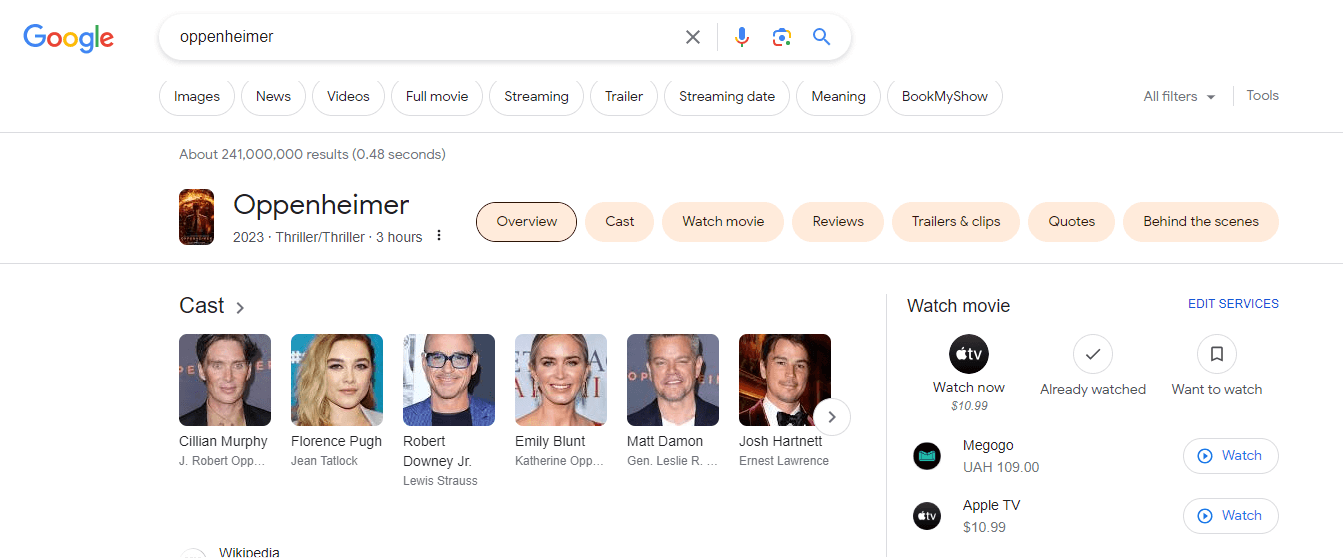Click Apple TV service logo in list

[x=927, y=516]
